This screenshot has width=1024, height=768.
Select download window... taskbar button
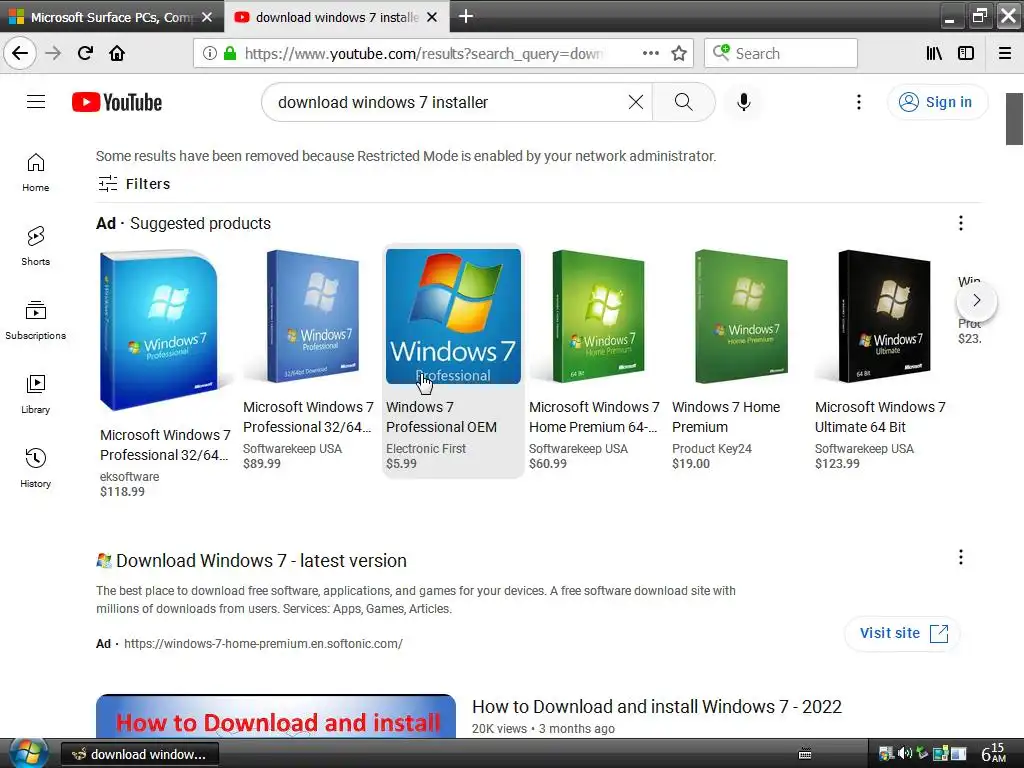(x=140, y=754)
